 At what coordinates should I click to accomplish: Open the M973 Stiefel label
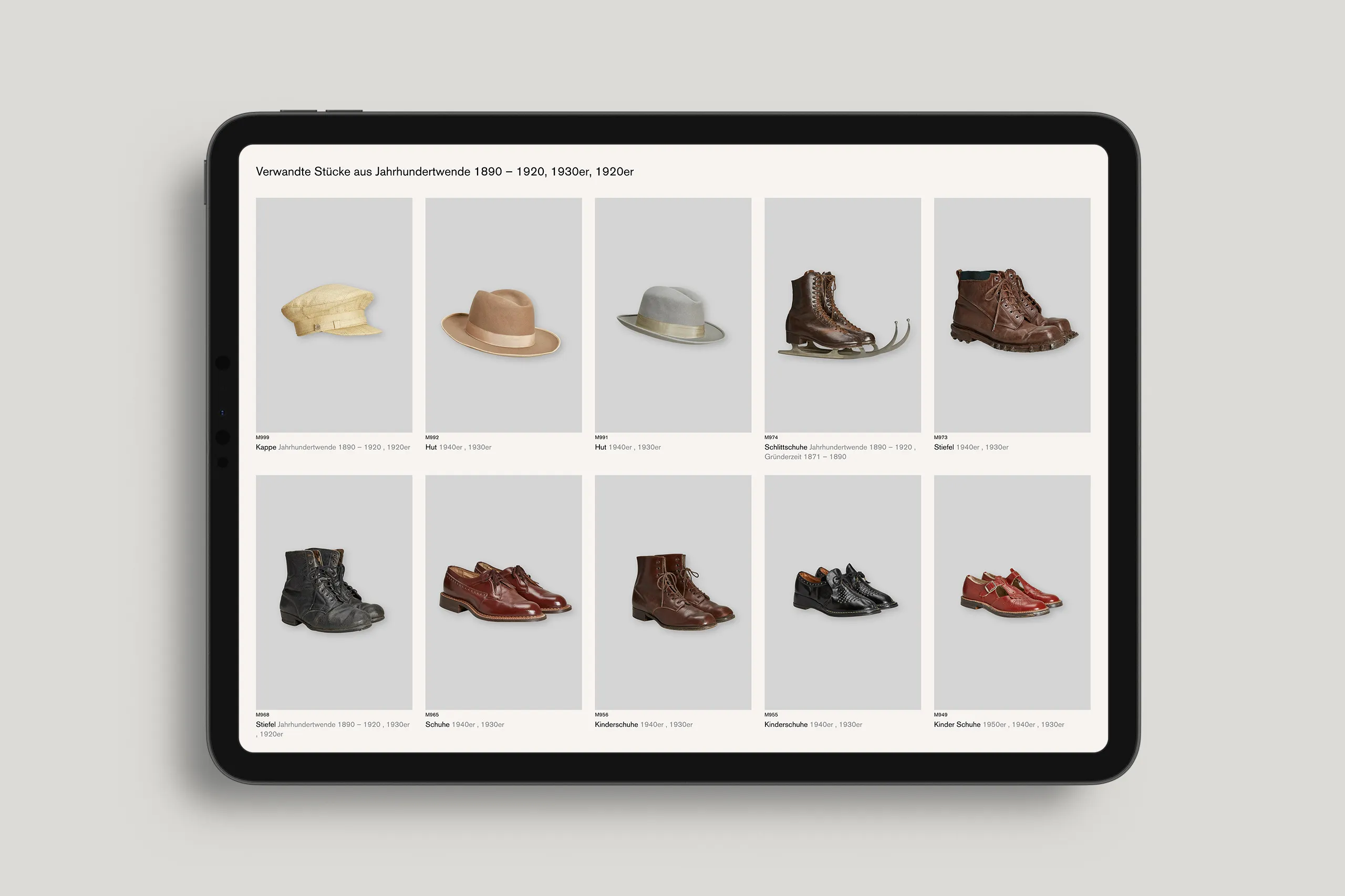click(x=943, y=447)
